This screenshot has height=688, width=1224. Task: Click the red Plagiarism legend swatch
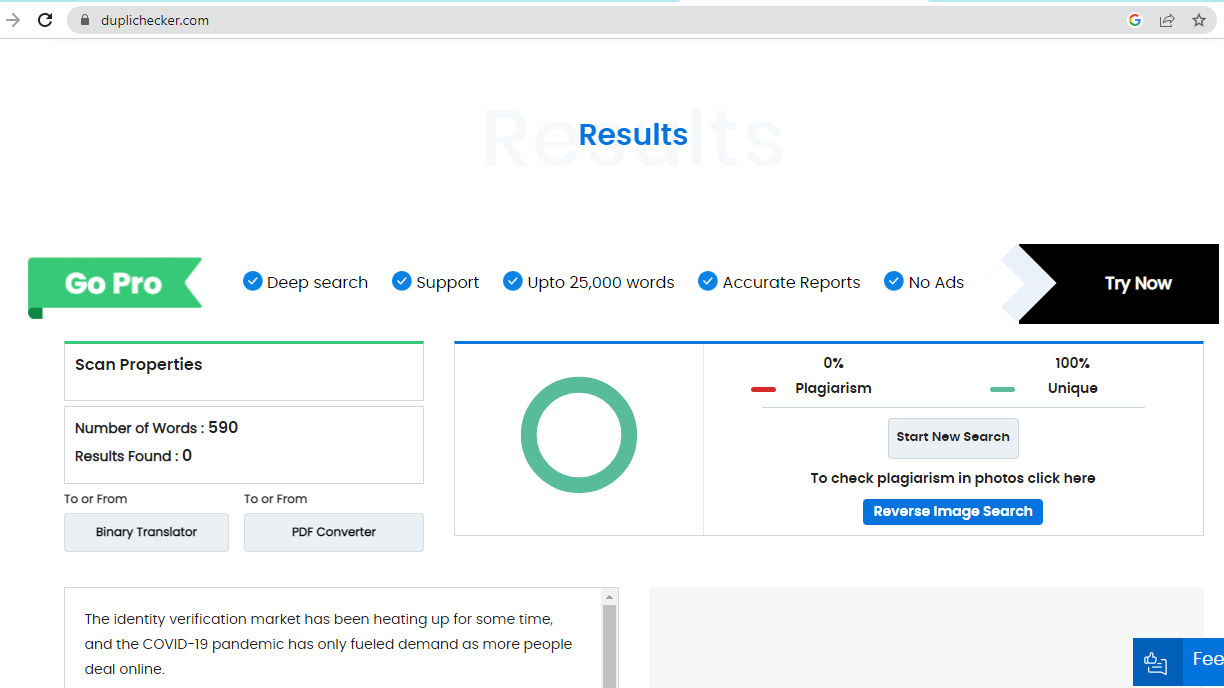tap(764, 389)
